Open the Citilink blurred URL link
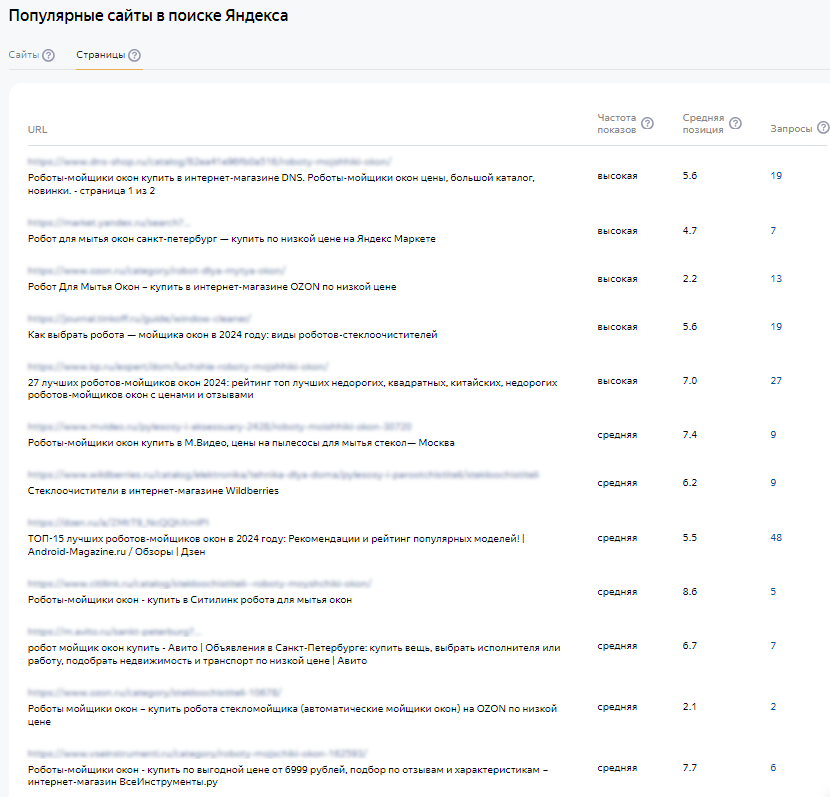This screenshot has height=797, width=830. tap(199, 583)
